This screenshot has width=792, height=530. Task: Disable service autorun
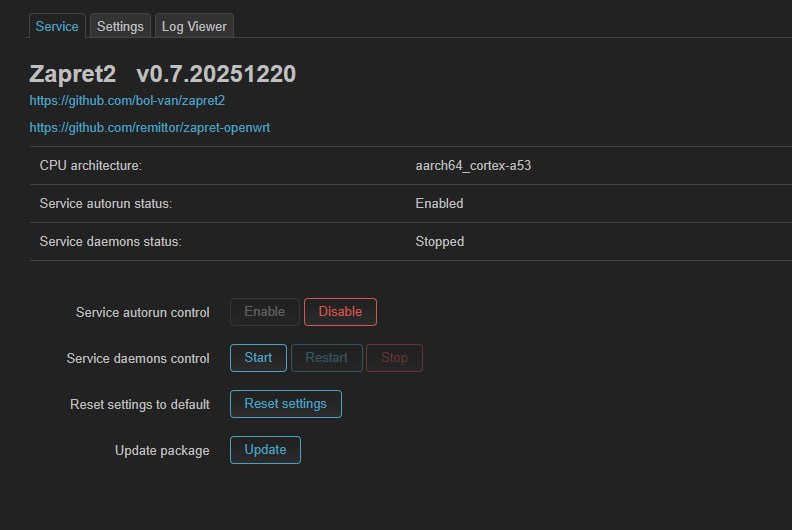340,312
